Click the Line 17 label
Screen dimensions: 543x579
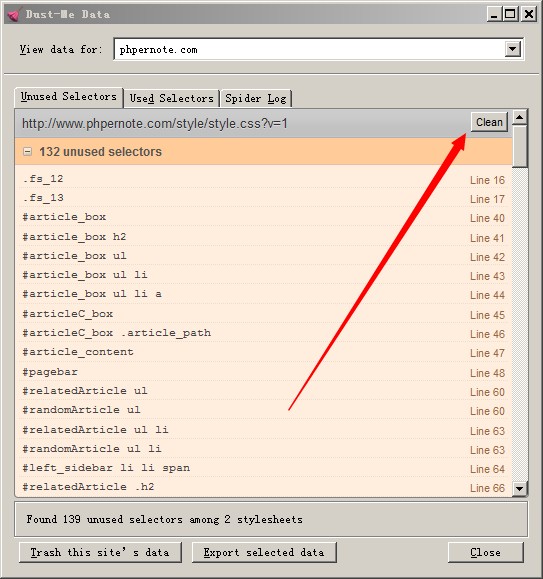coord(487,199)
